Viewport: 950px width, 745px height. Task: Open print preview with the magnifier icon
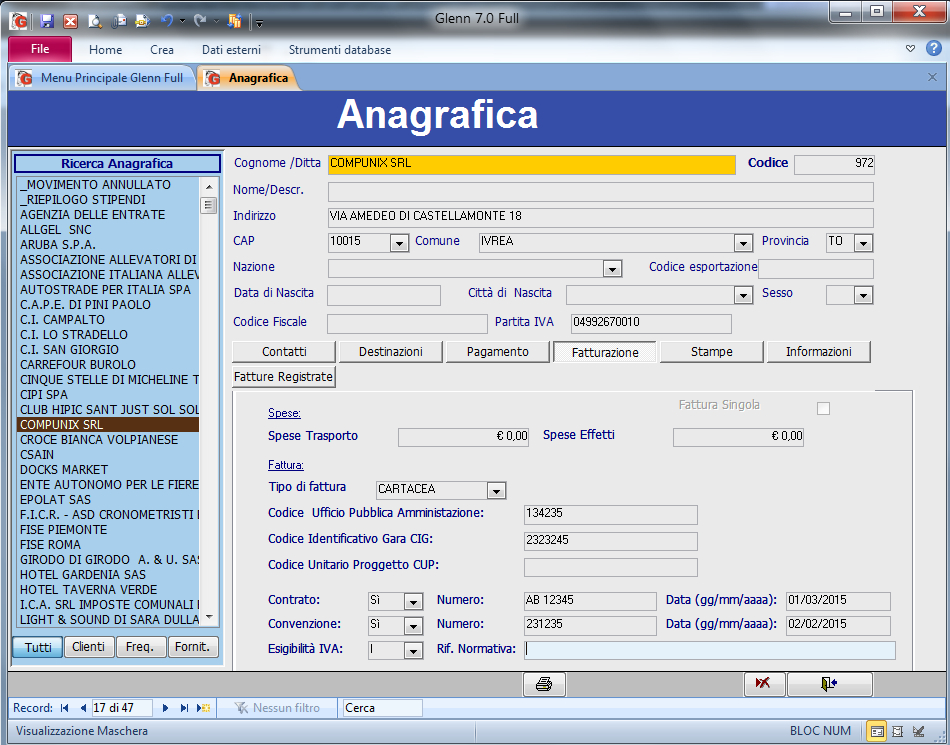[x=95, y=21]
